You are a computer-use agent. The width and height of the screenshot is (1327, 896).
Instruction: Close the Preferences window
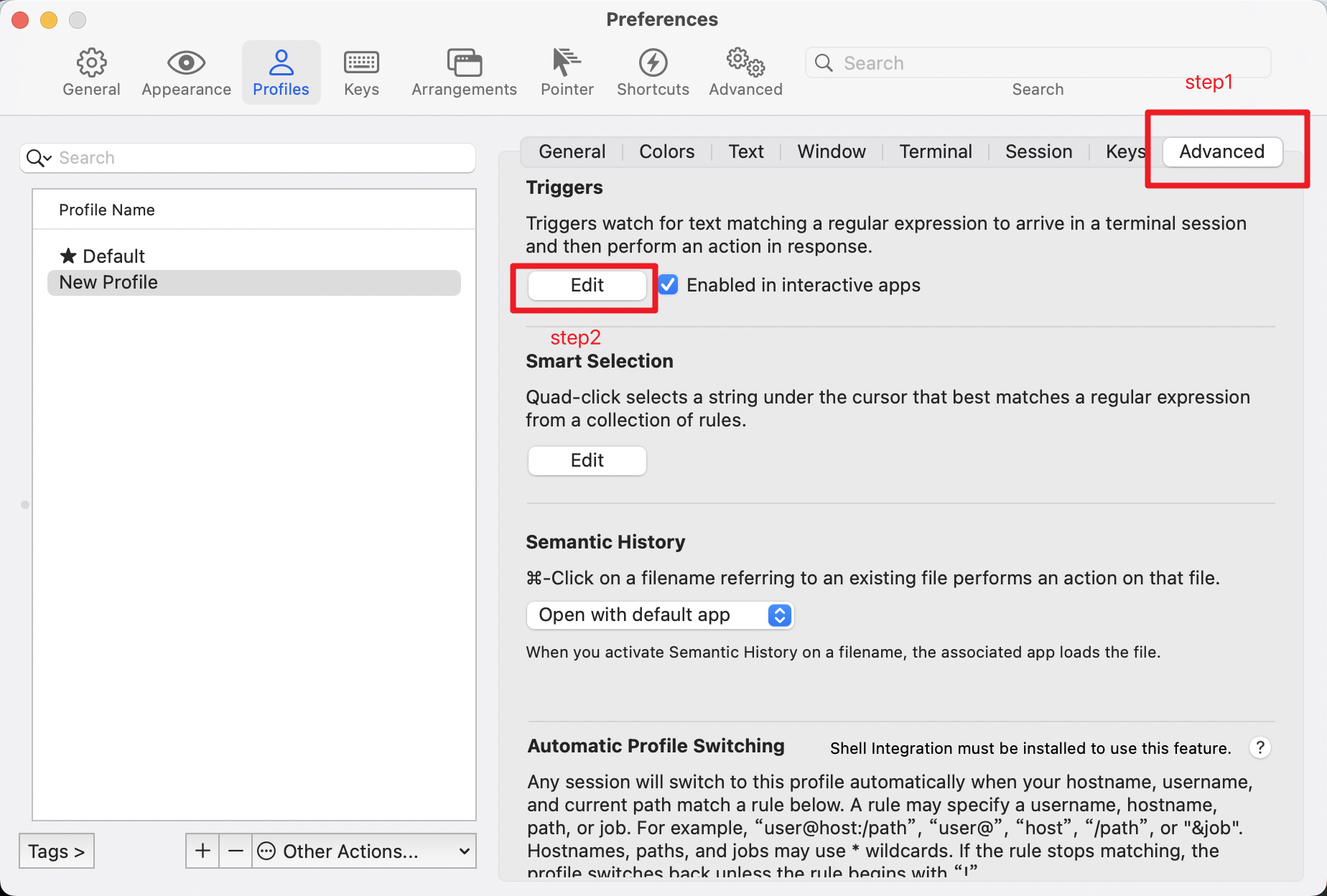[x=20, y=20]
